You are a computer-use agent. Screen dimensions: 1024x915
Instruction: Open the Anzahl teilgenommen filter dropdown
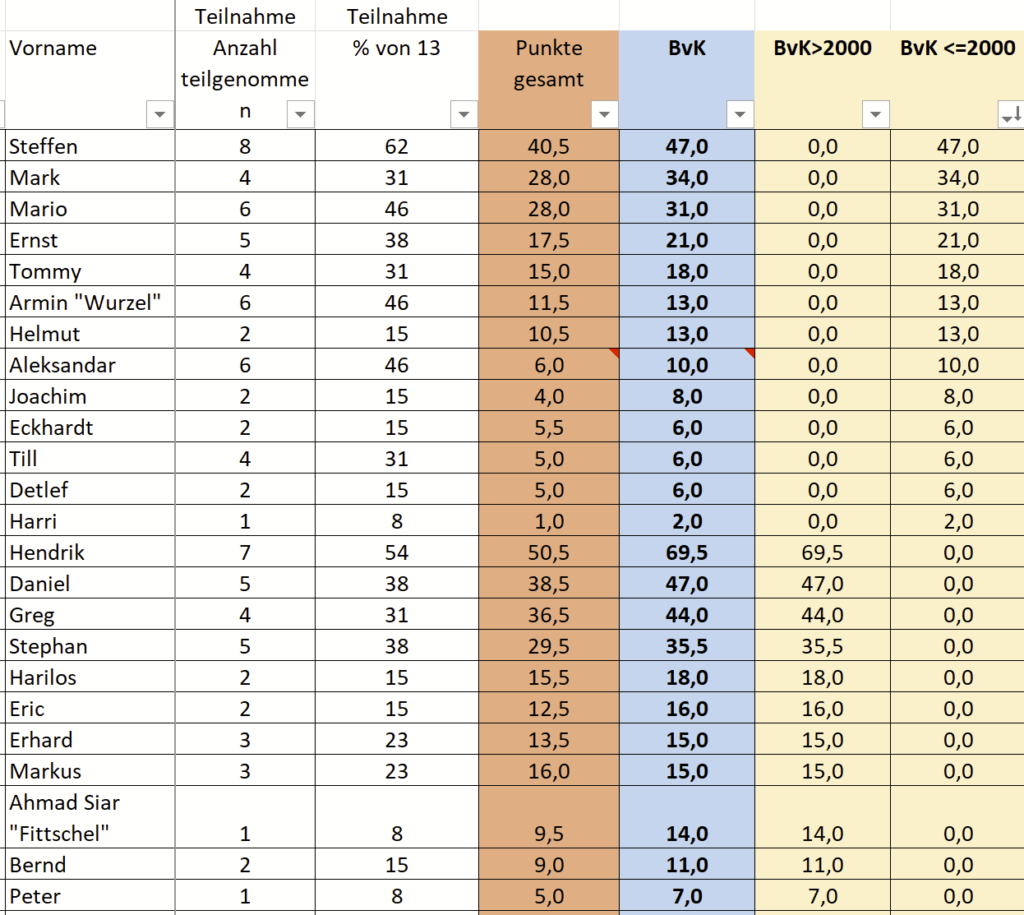click(x=300, y=115)
